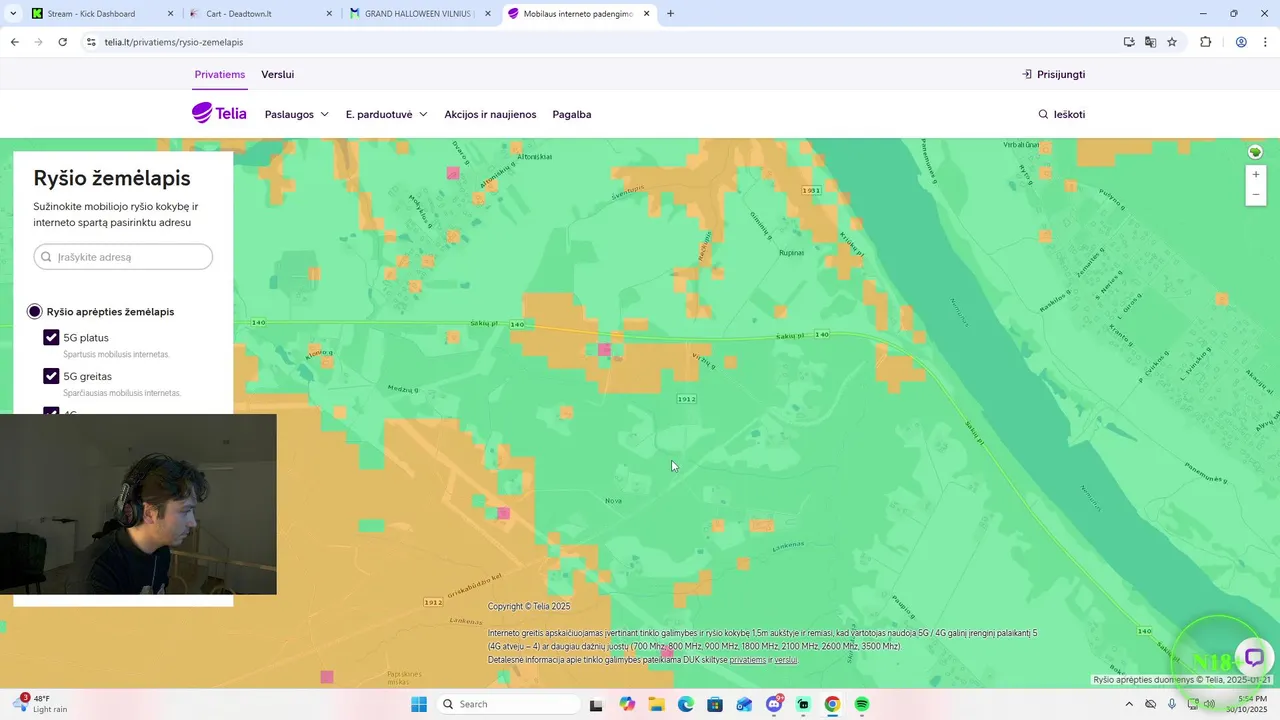
Task: Open Copilot from the taskbar
Action: click(627, 704)
